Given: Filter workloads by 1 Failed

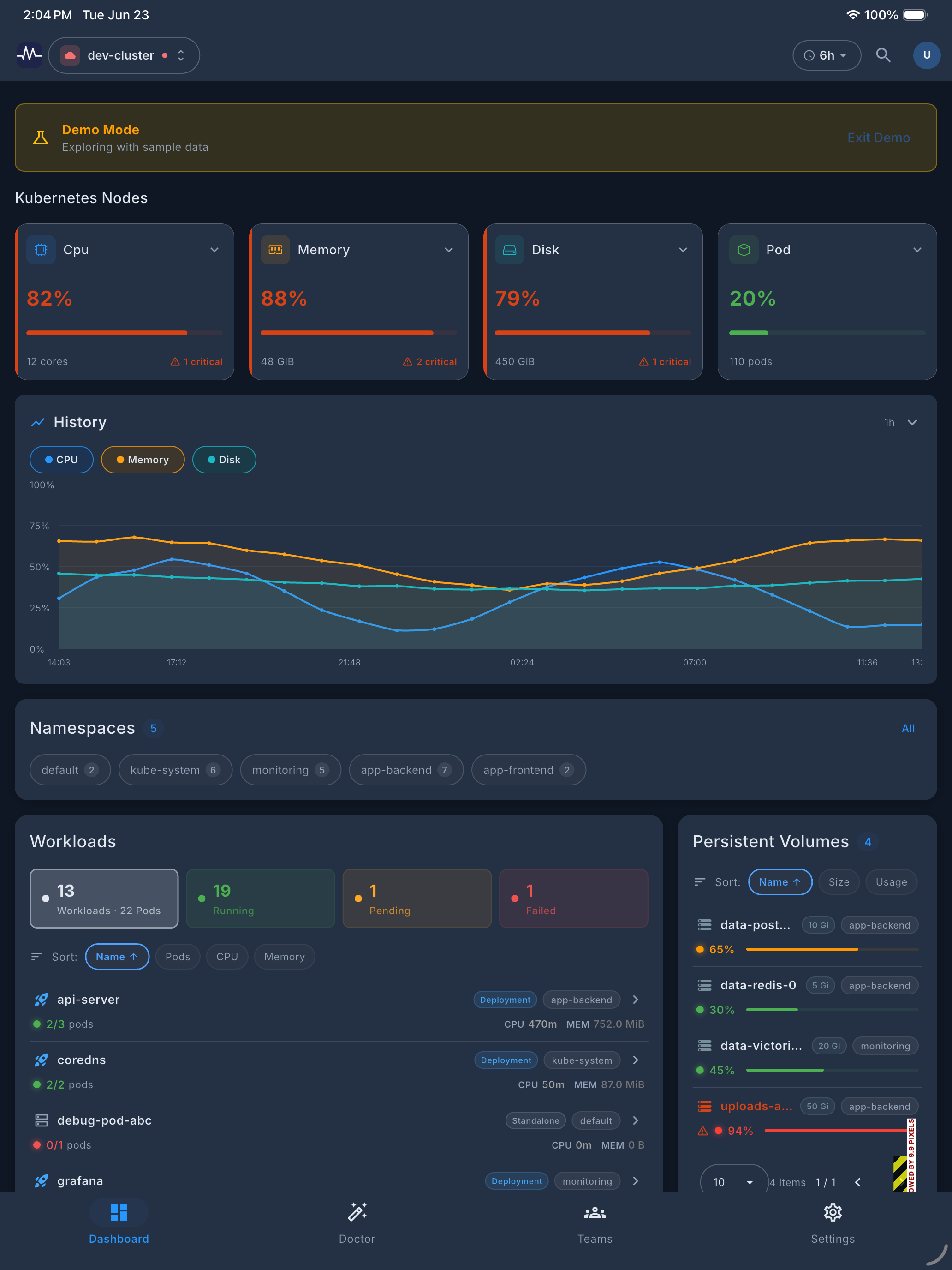Looking at the screenshot, I should click(x=574, y=899).
